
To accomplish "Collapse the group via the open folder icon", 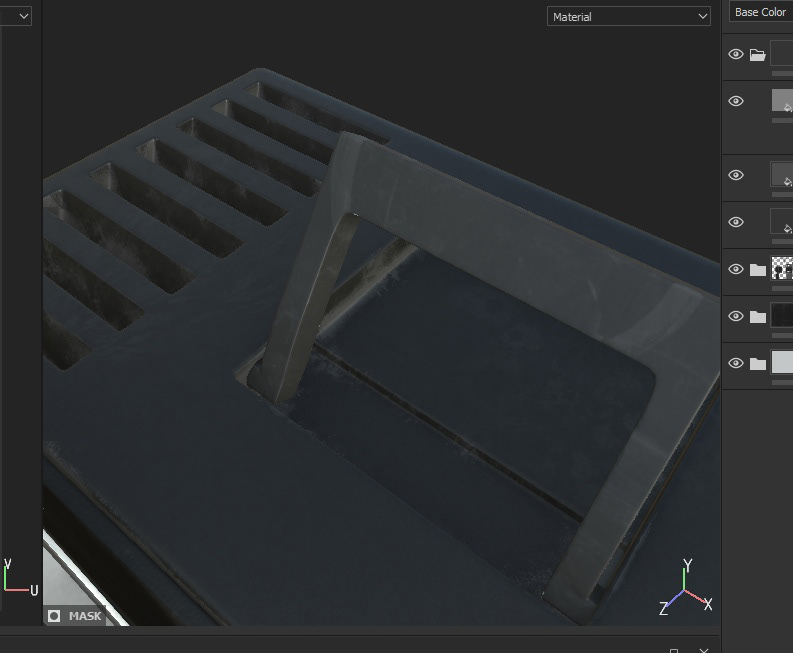I will (757, 55).
